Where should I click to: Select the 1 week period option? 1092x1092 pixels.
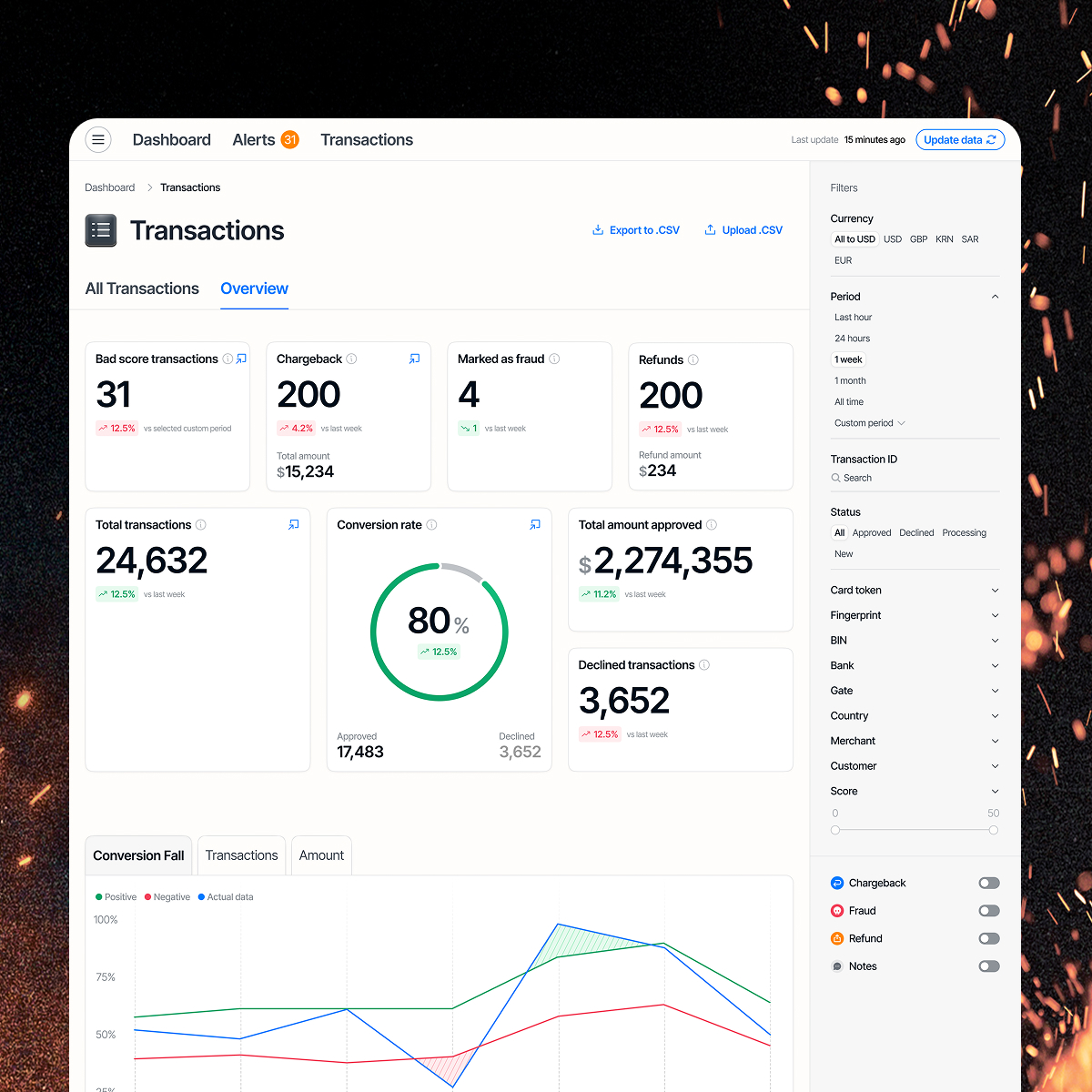(848, 359)
